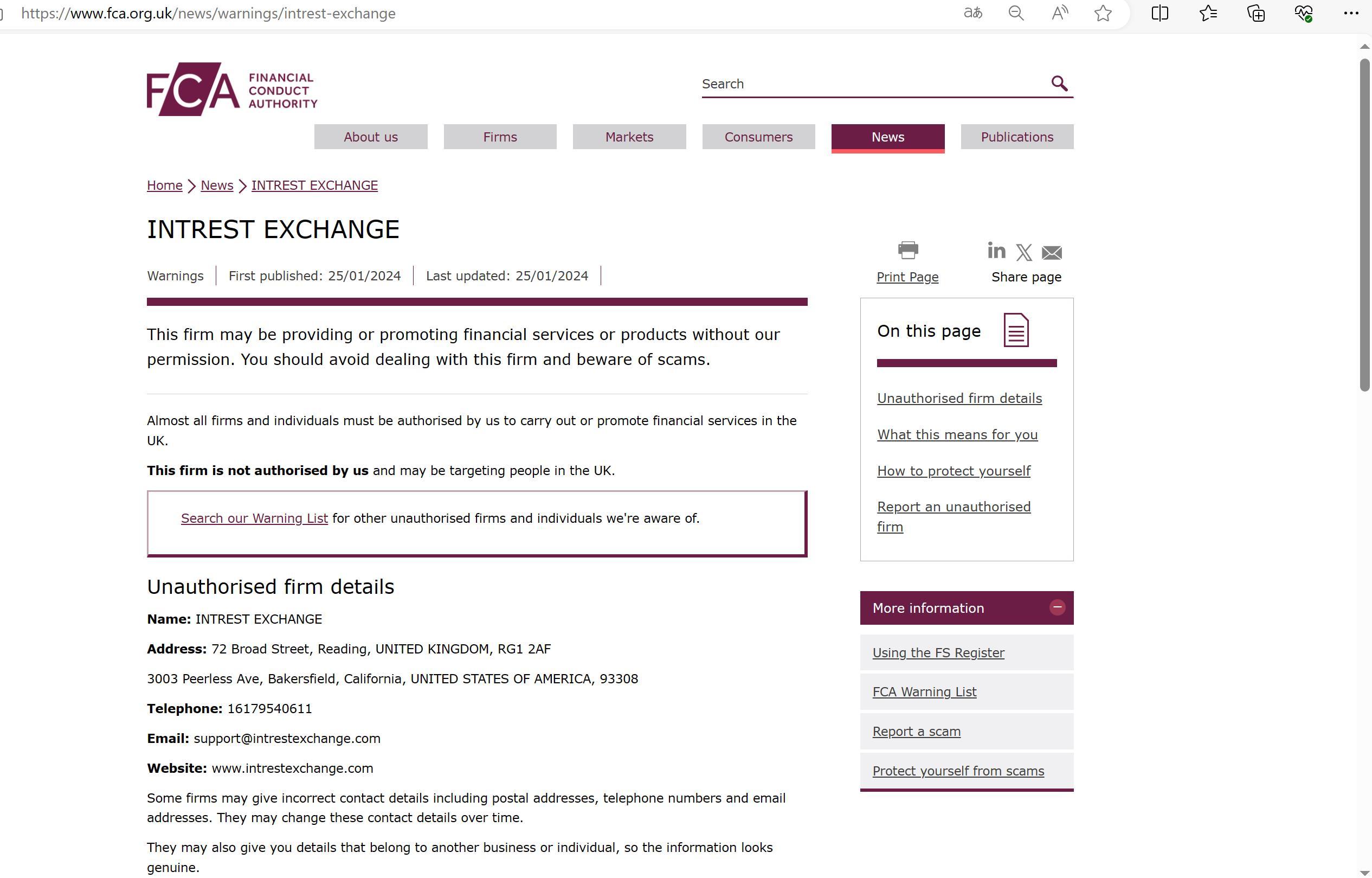This screenshot has height=878, width=1372.
Task: Open the Publications navigation tab
Action: pyautogui.click(x=1016, y=137)
